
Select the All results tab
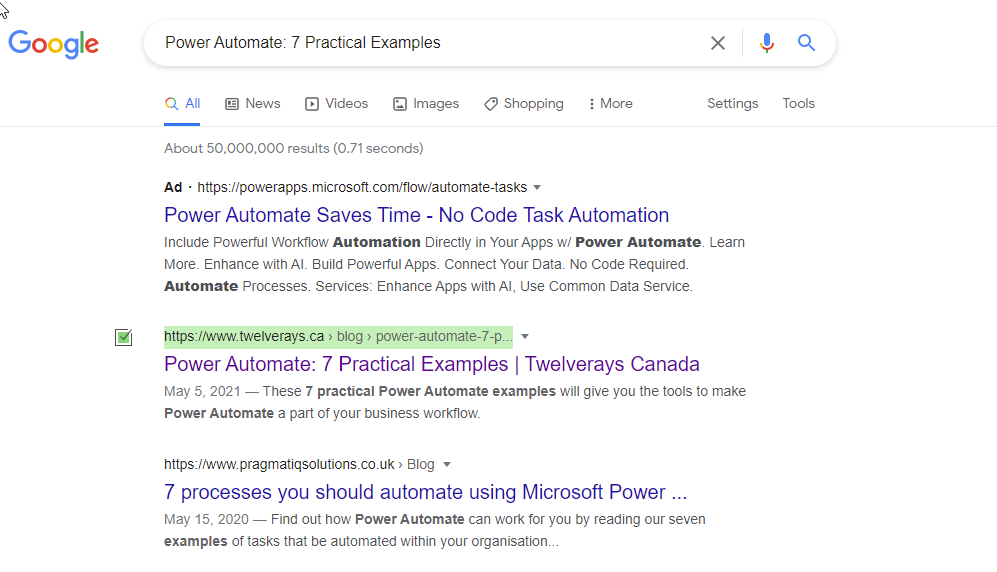click(182, 104)
